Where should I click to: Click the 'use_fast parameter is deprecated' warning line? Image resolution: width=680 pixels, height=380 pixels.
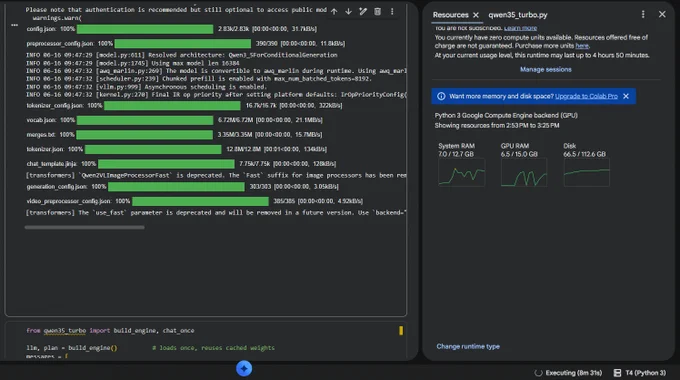pos(216,213)
